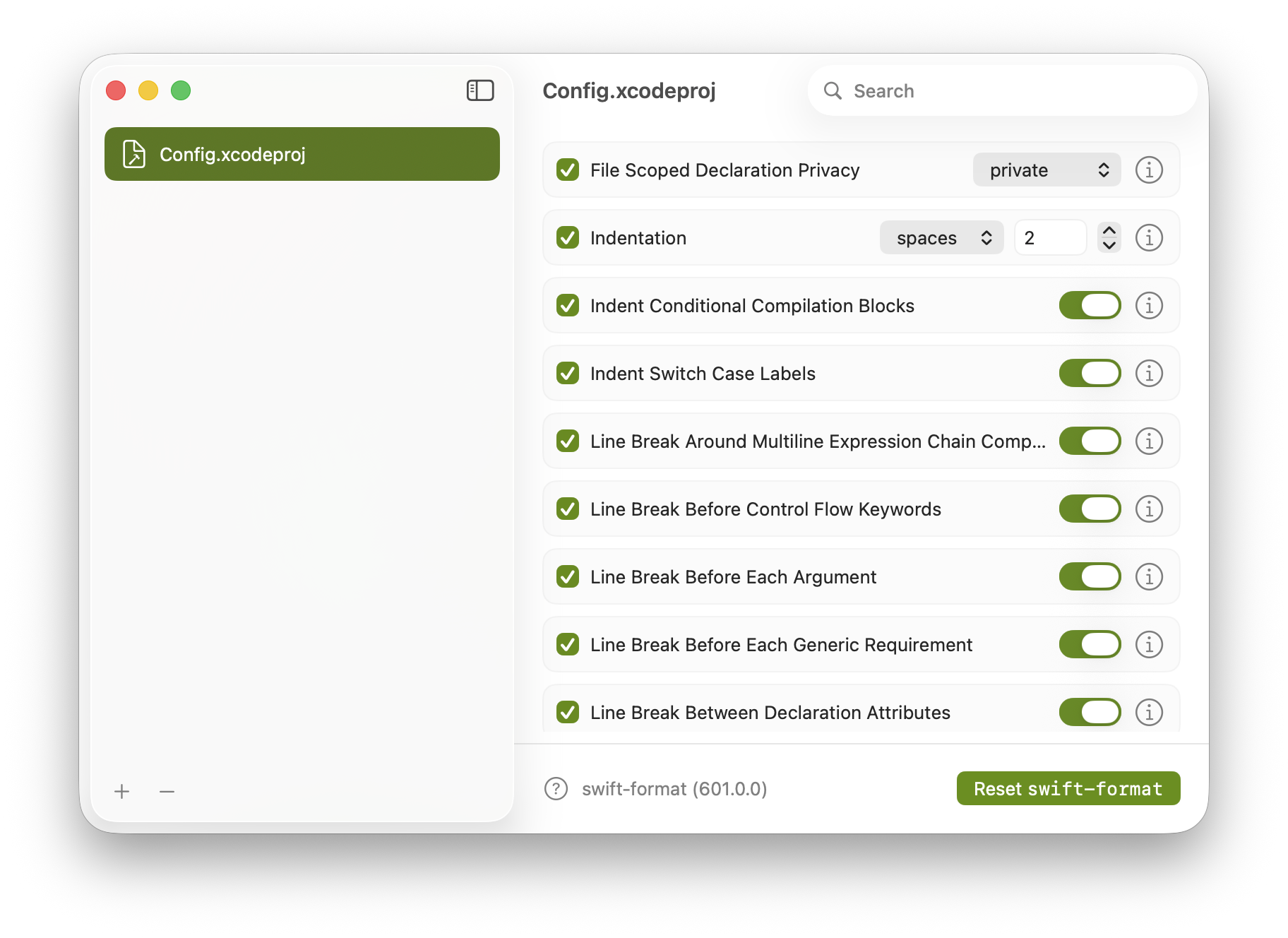This screenshot has height=938, width=1288.
Task: Toggle the sidebar visibility icon
Action: pyautogui.click(x=480, y=90)
